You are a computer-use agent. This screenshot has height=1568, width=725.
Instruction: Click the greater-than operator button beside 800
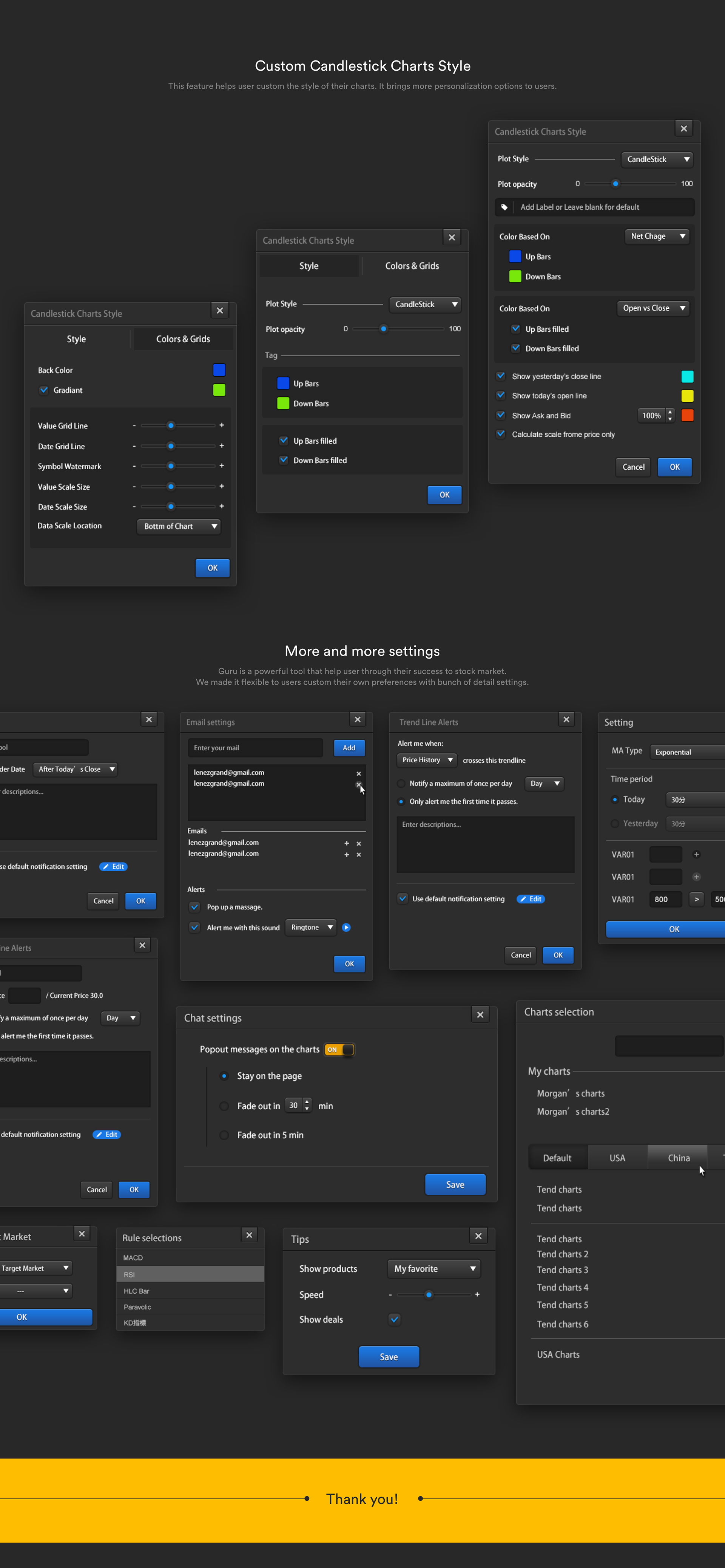[696, 899]
